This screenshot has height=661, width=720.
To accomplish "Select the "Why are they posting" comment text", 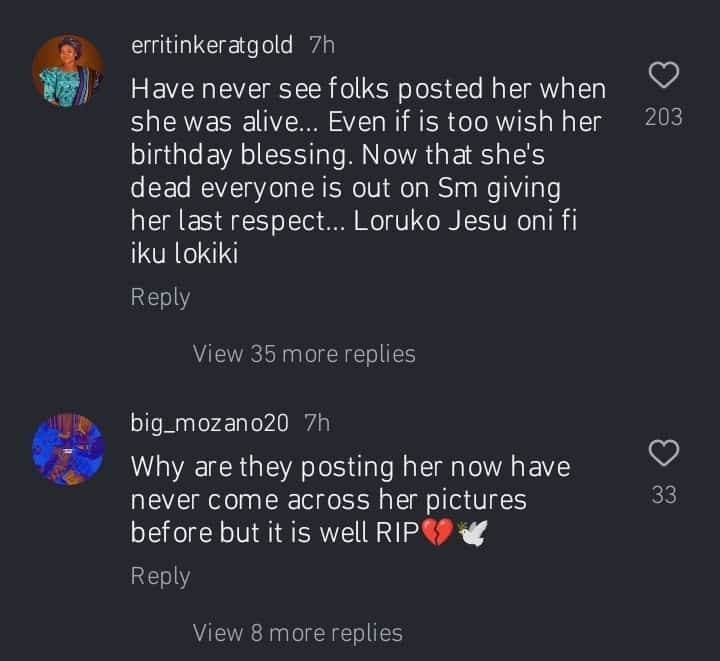I will point(350,466).
